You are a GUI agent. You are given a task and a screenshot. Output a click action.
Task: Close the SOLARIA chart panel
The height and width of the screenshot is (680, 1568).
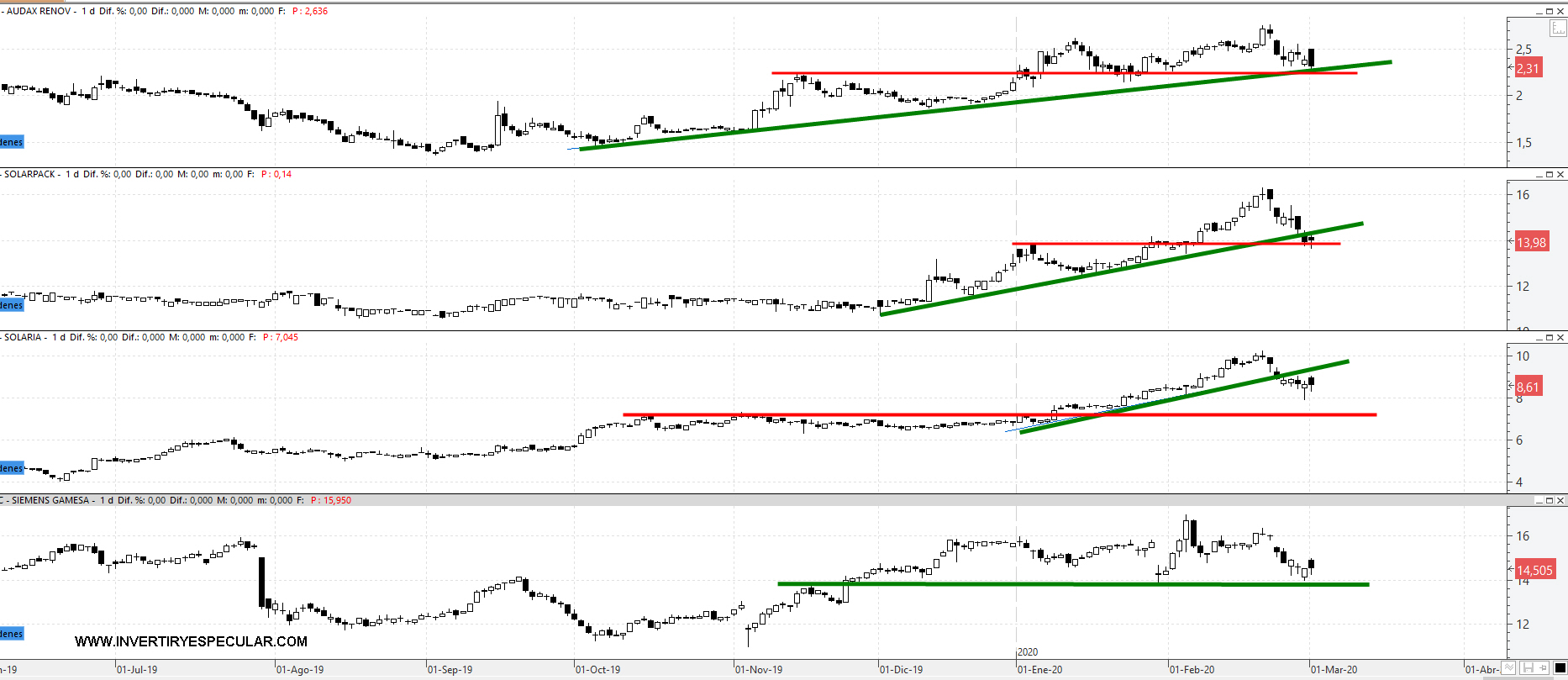pyautogui.click(x=1560, y=337)
